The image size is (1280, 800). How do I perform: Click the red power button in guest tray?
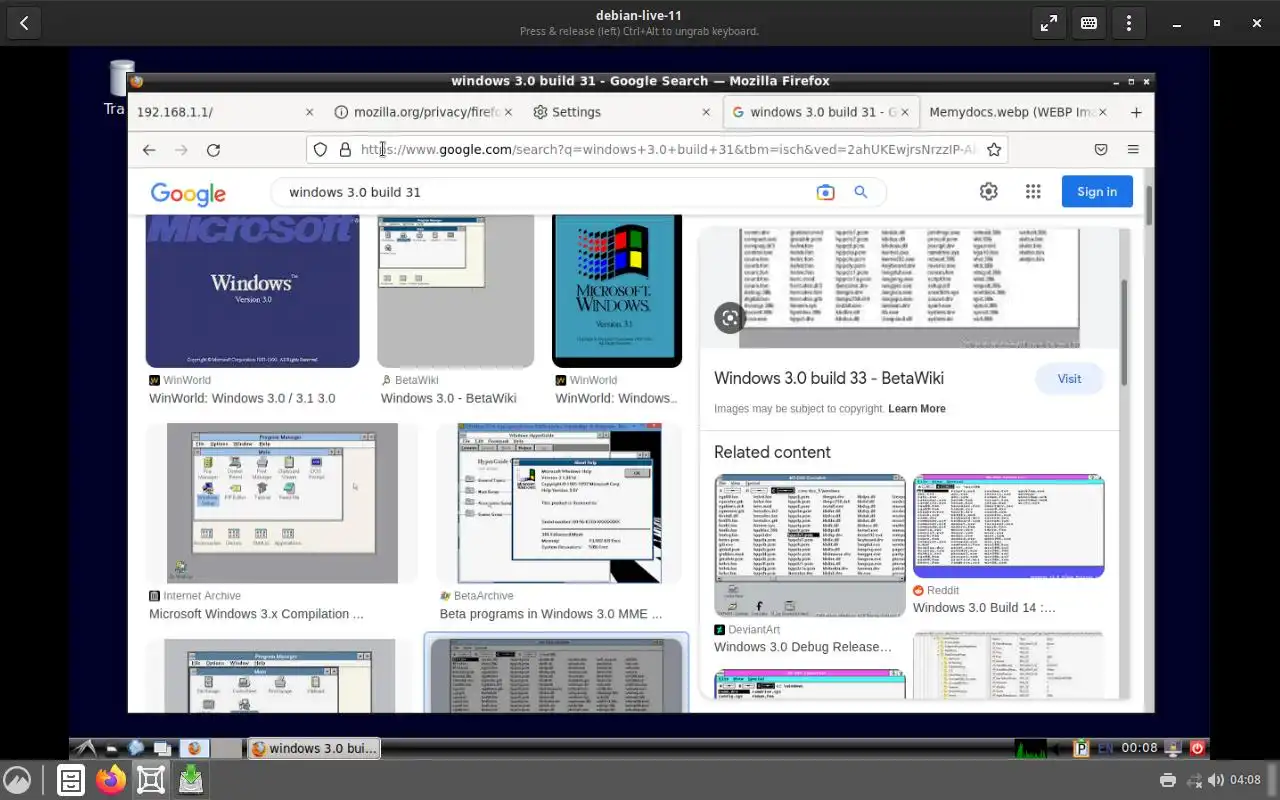pyautogui.click(x=1197, y=748)
